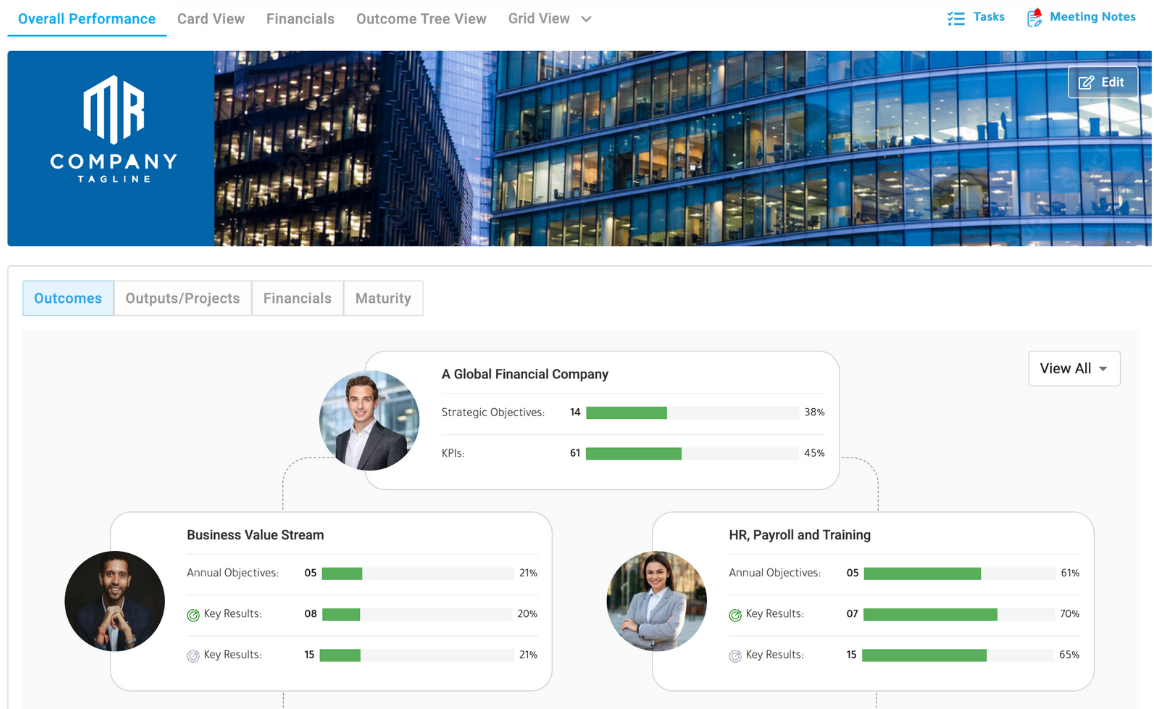Image resolution: width=1154 pixels, height=709 pixels.
Task: Click the 'KPIs:' label
Action: 453,454
